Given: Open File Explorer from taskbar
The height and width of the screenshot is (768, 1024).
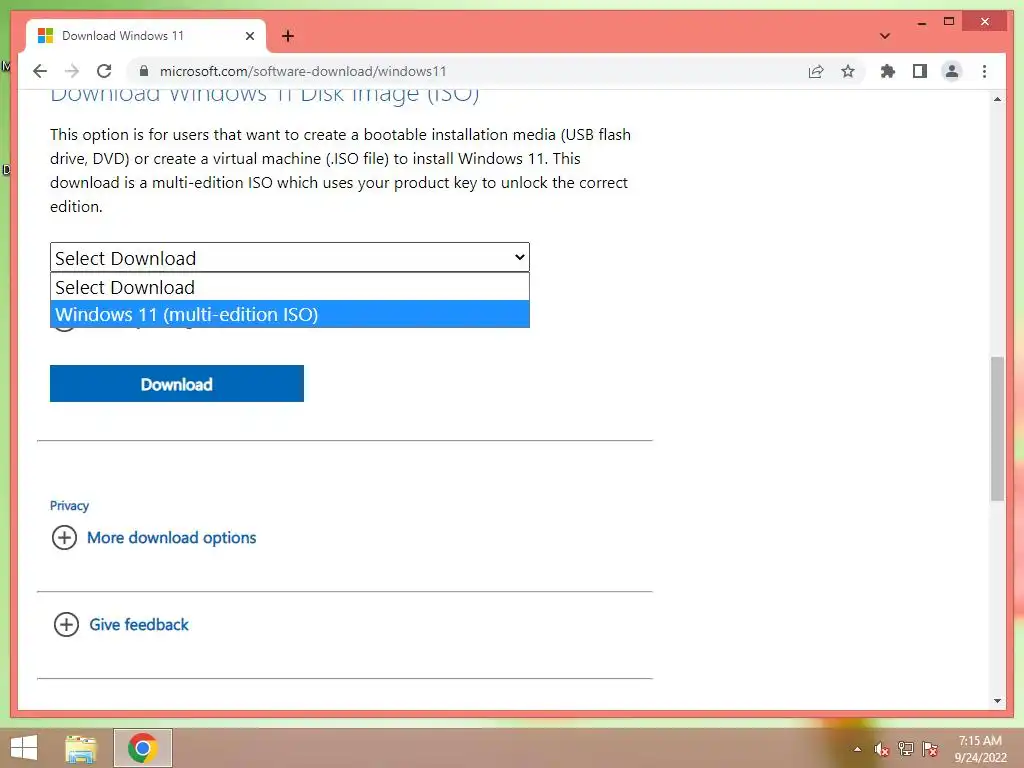Looking at the screenshot, I should coord(80,748).
